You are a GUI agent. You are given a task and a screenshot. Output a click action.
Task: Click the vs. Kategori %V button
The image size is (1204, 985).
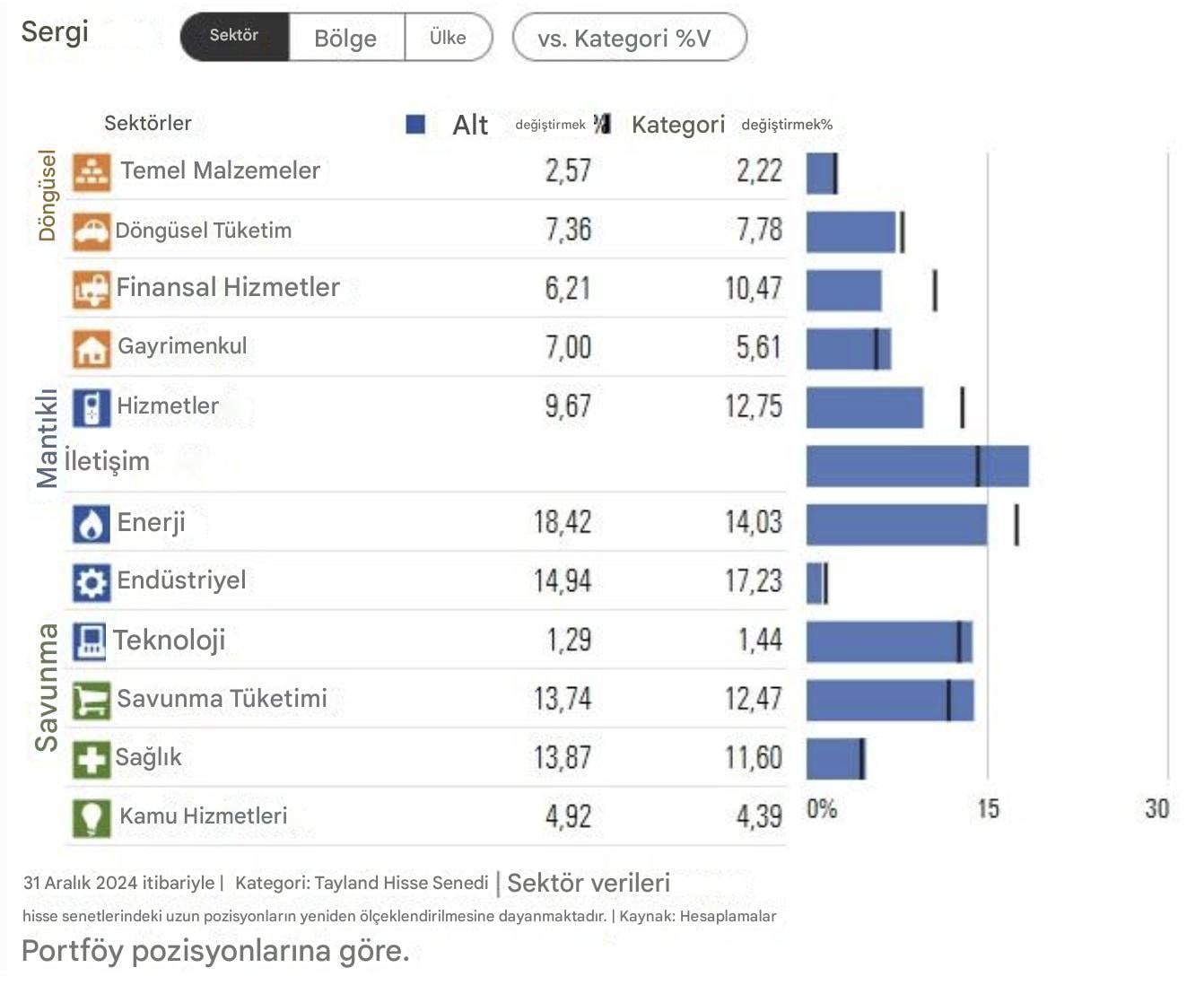pyautogui.click(x=630, y=37)
